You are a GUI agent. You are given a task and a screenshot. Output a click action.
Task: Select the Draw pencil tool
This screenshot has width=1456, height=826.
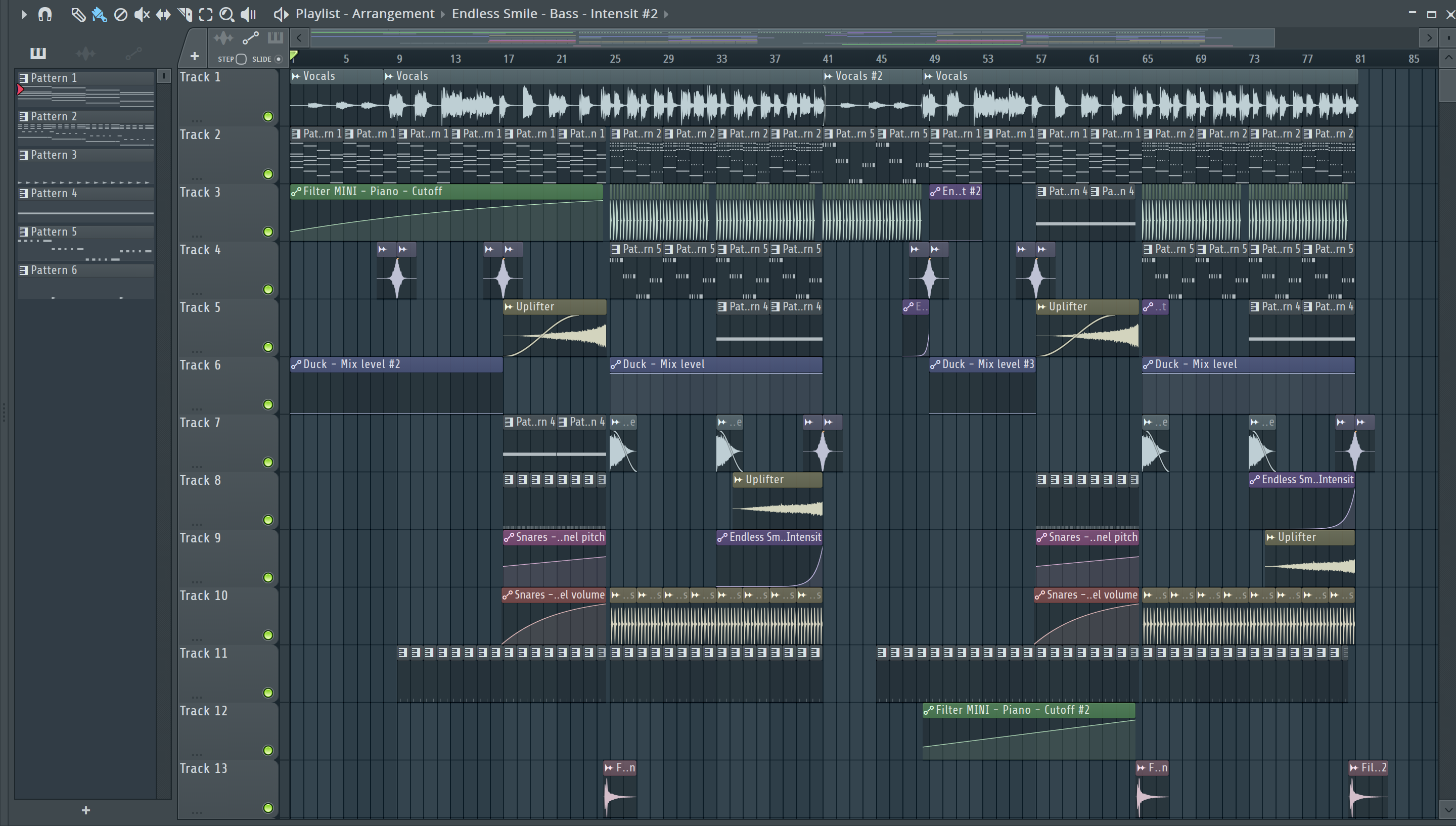(x=78, y=14)
